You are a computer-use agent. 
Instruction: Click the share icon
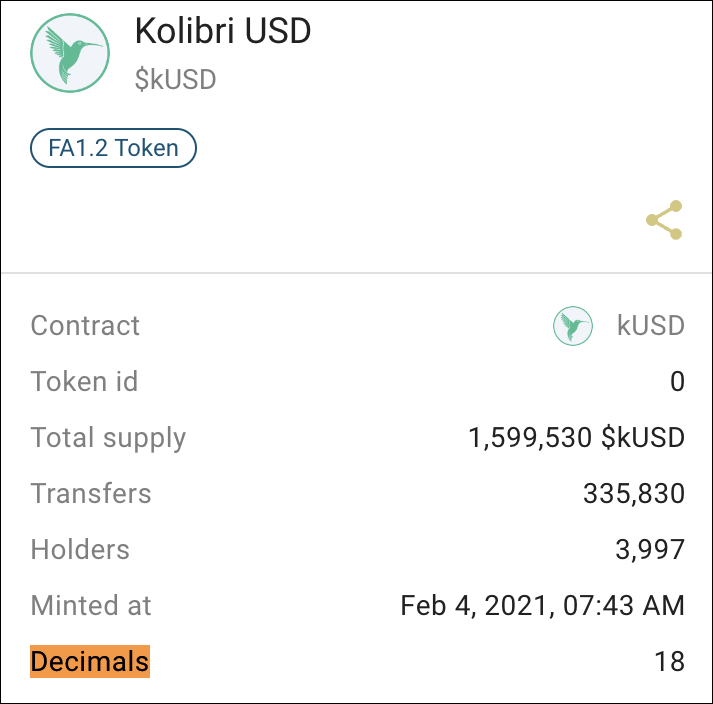pyautogui.click(x=664, y=220)
